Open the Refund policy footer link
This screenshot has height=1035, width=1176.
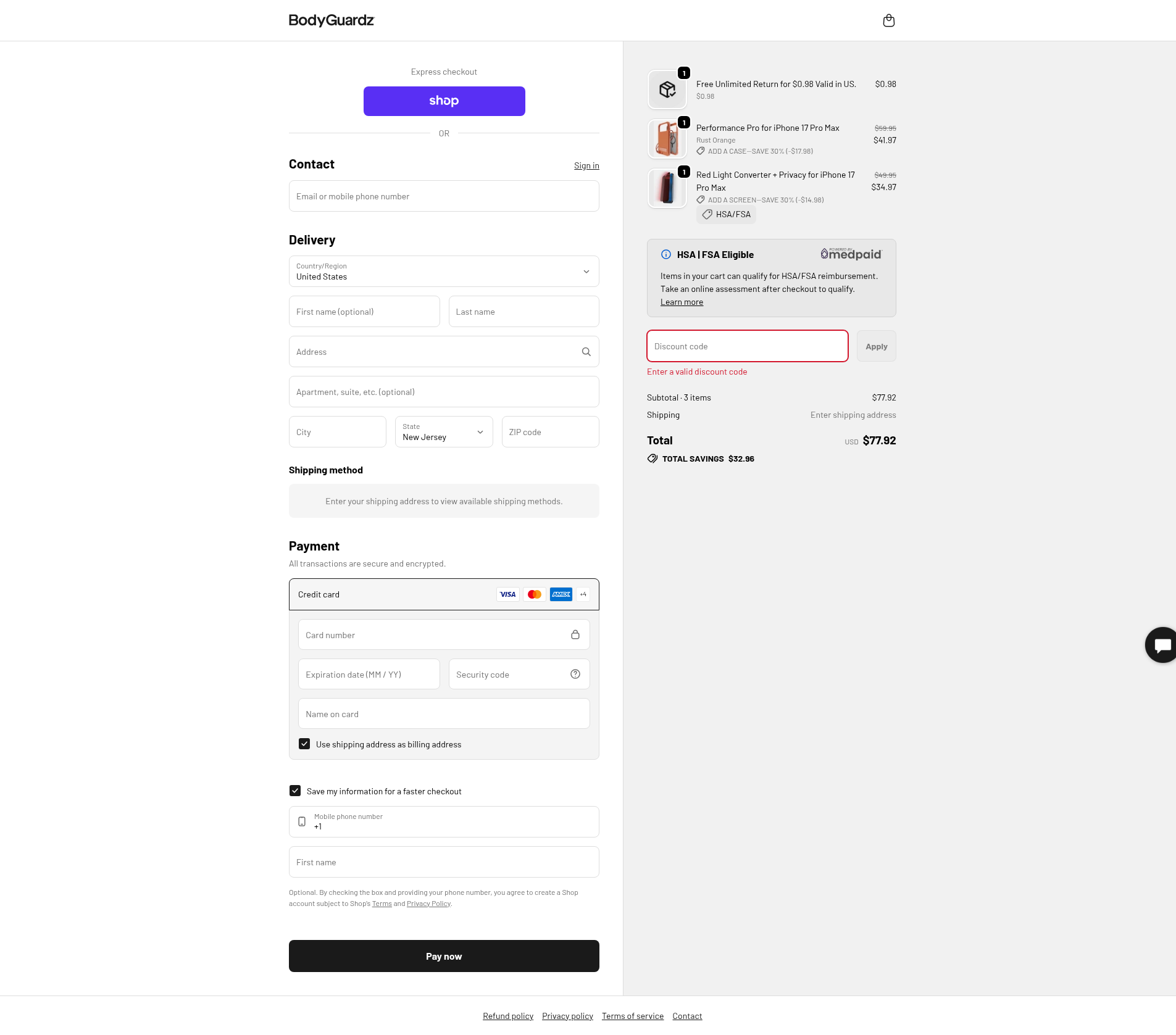tap(507, 1016)
